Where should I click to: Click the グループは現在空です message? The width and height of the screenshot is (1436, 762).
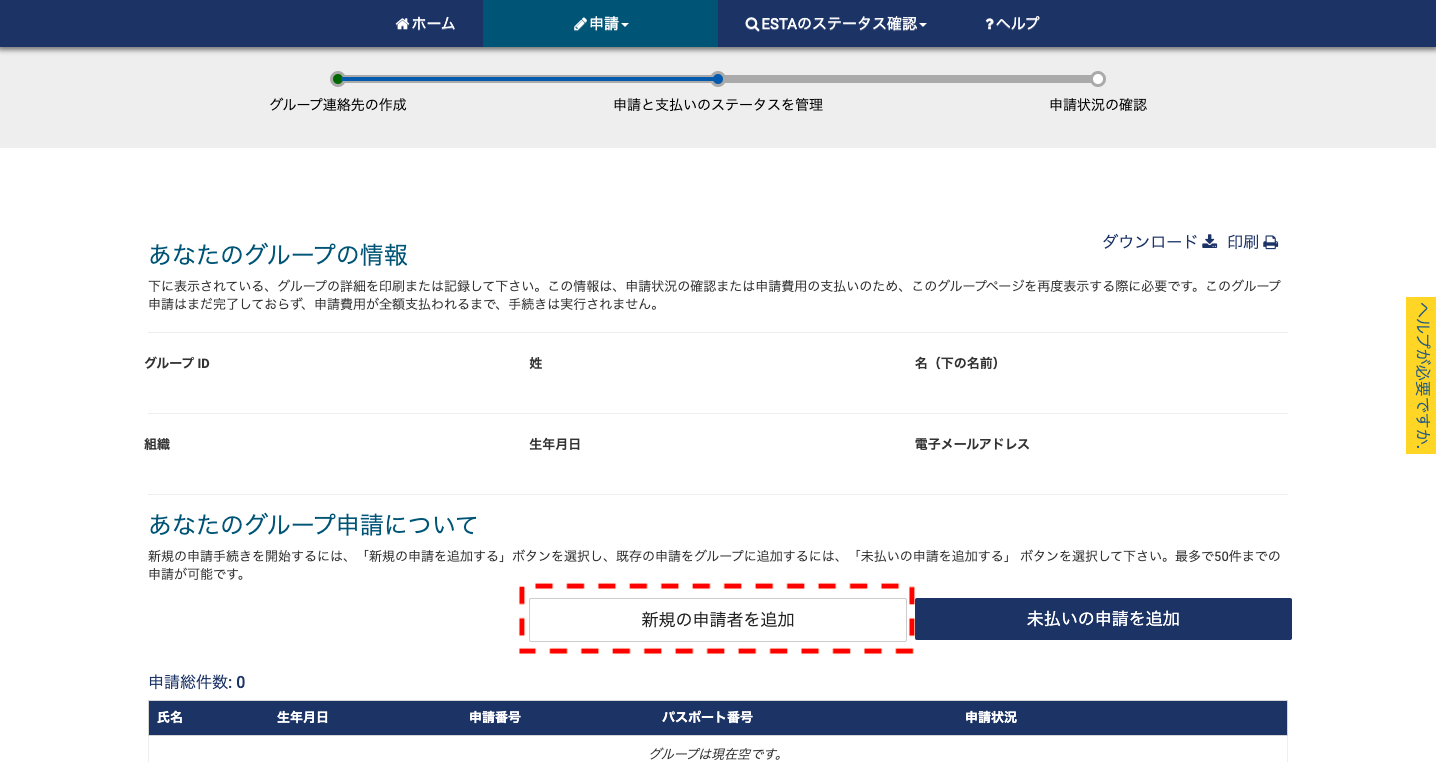click(x=716, y=754)
